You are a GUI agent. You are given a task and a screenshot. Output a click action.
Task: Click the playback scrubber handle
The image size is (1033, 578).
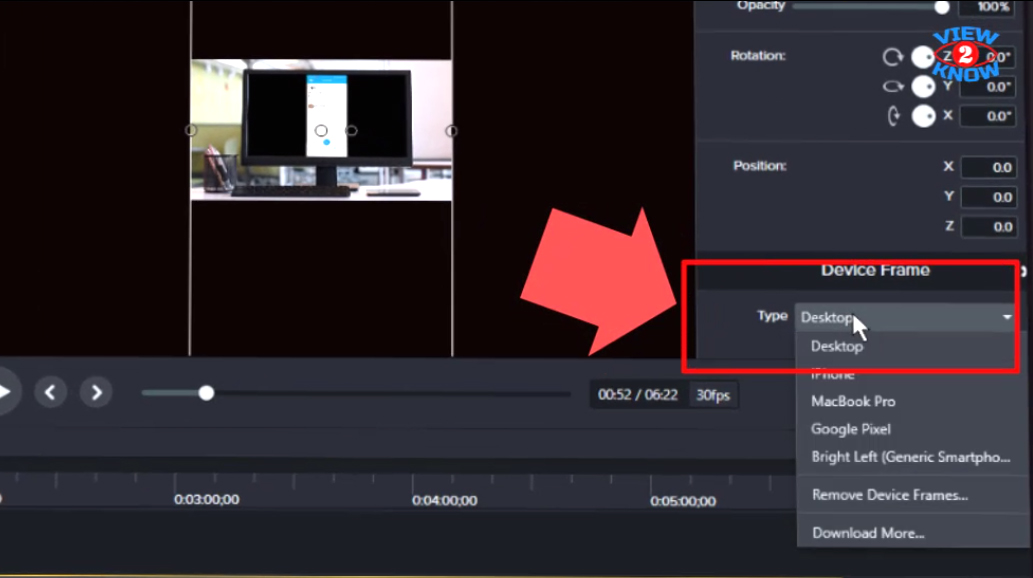click(206, 393)
